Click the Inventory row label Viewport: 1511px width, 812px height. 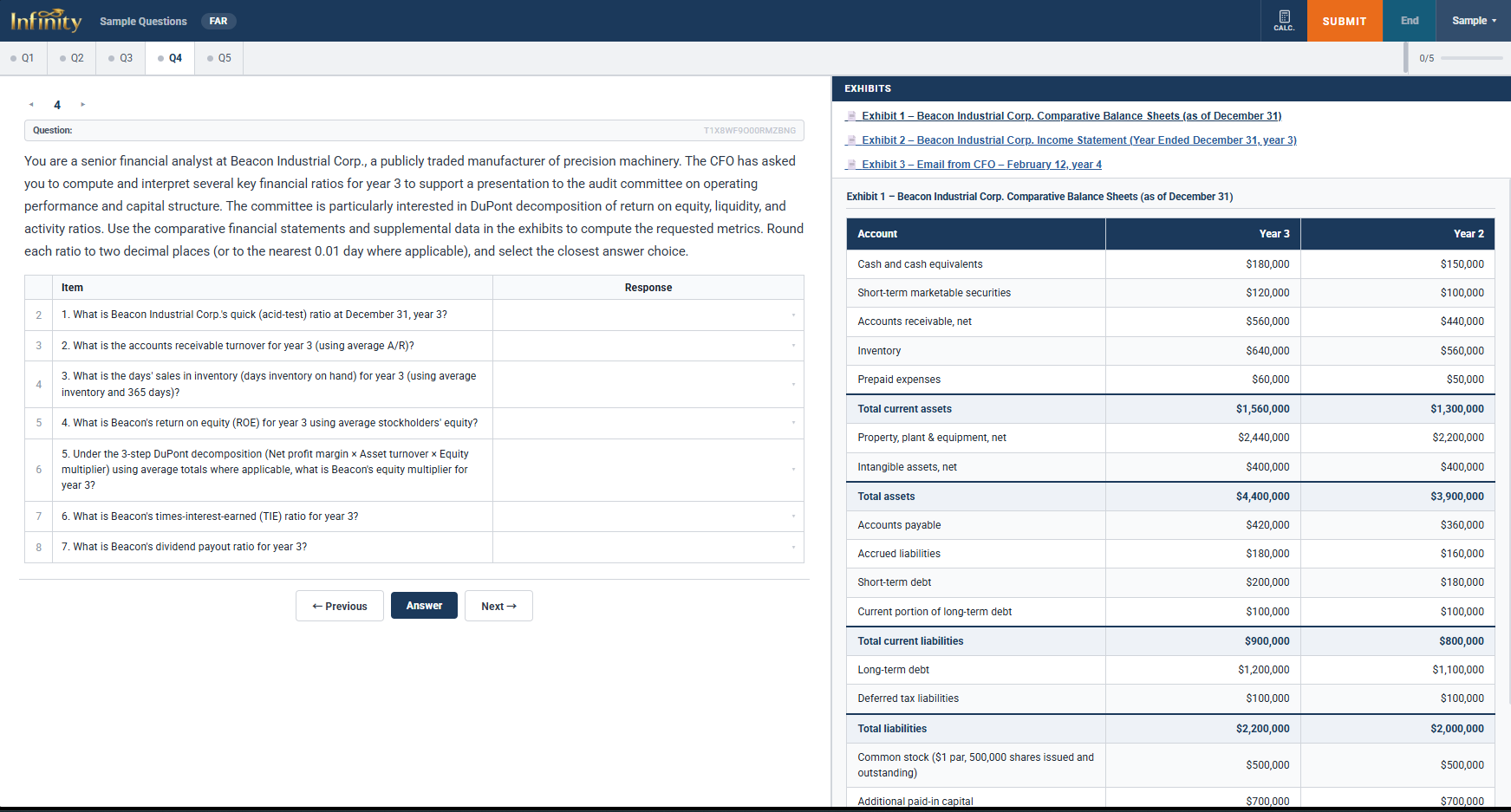pos(879,351)
